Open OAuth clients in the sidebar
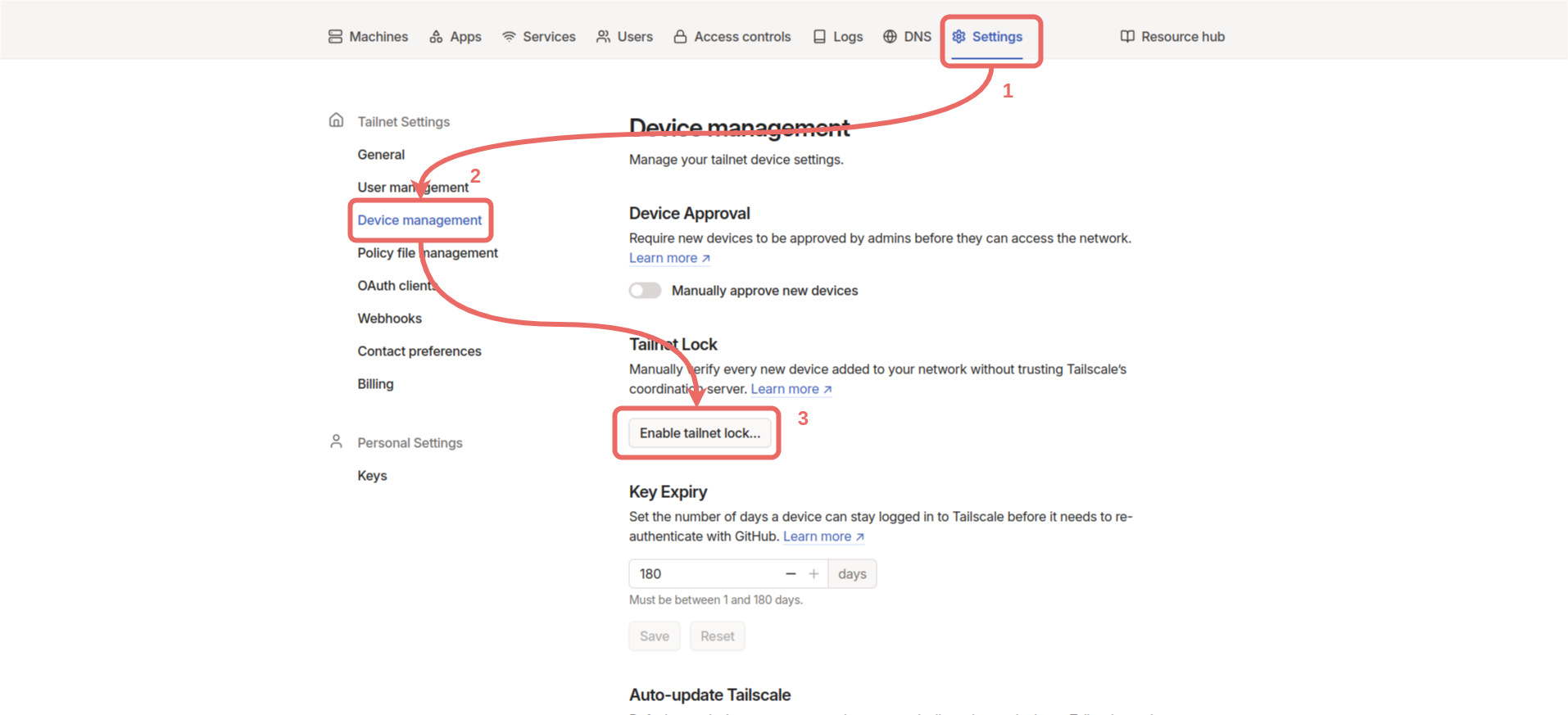The height and width of the screenshot is (715, 1568). pyautogui.click(x=397, y=286)
